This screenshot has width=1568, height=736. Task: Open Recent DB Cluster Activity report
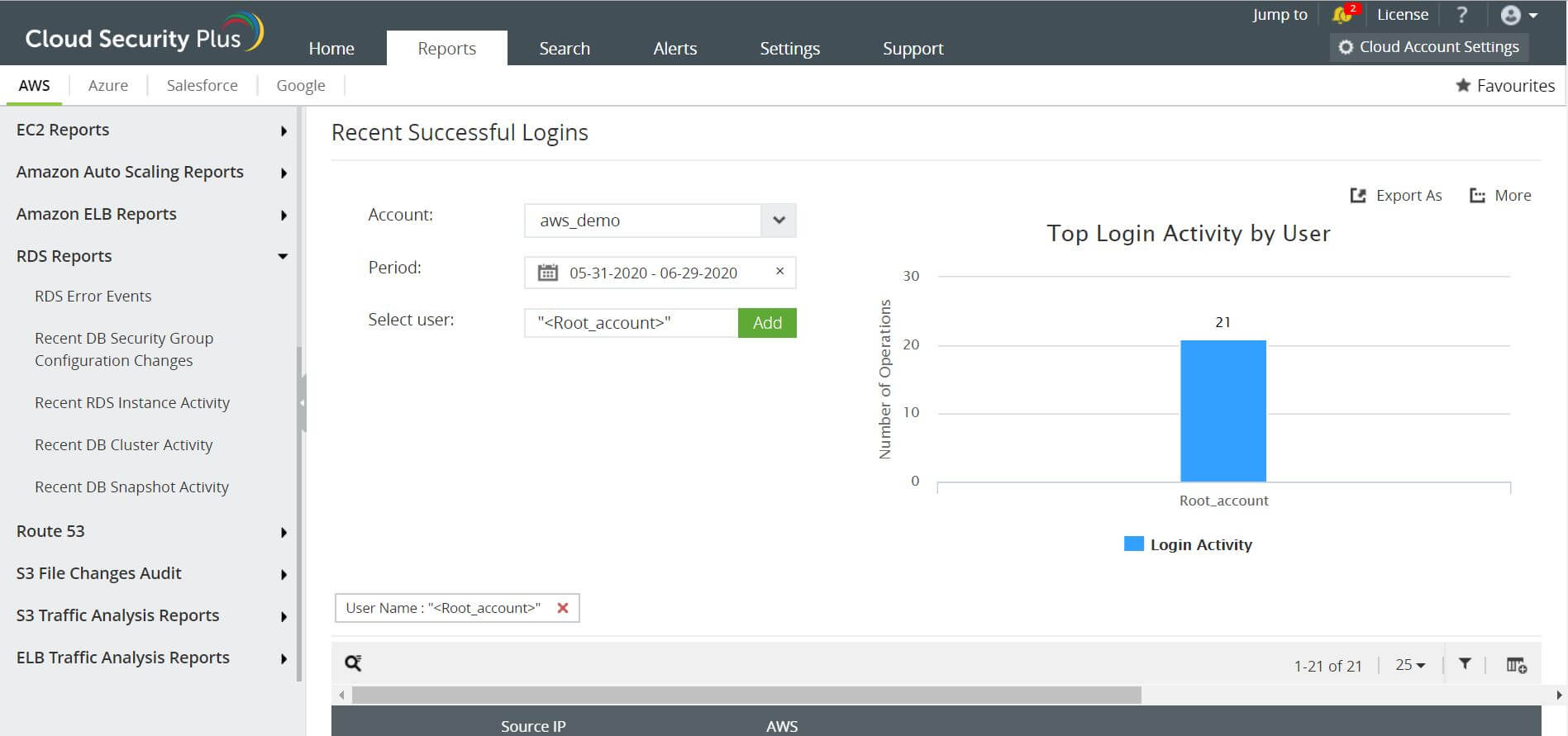point(124,444)
